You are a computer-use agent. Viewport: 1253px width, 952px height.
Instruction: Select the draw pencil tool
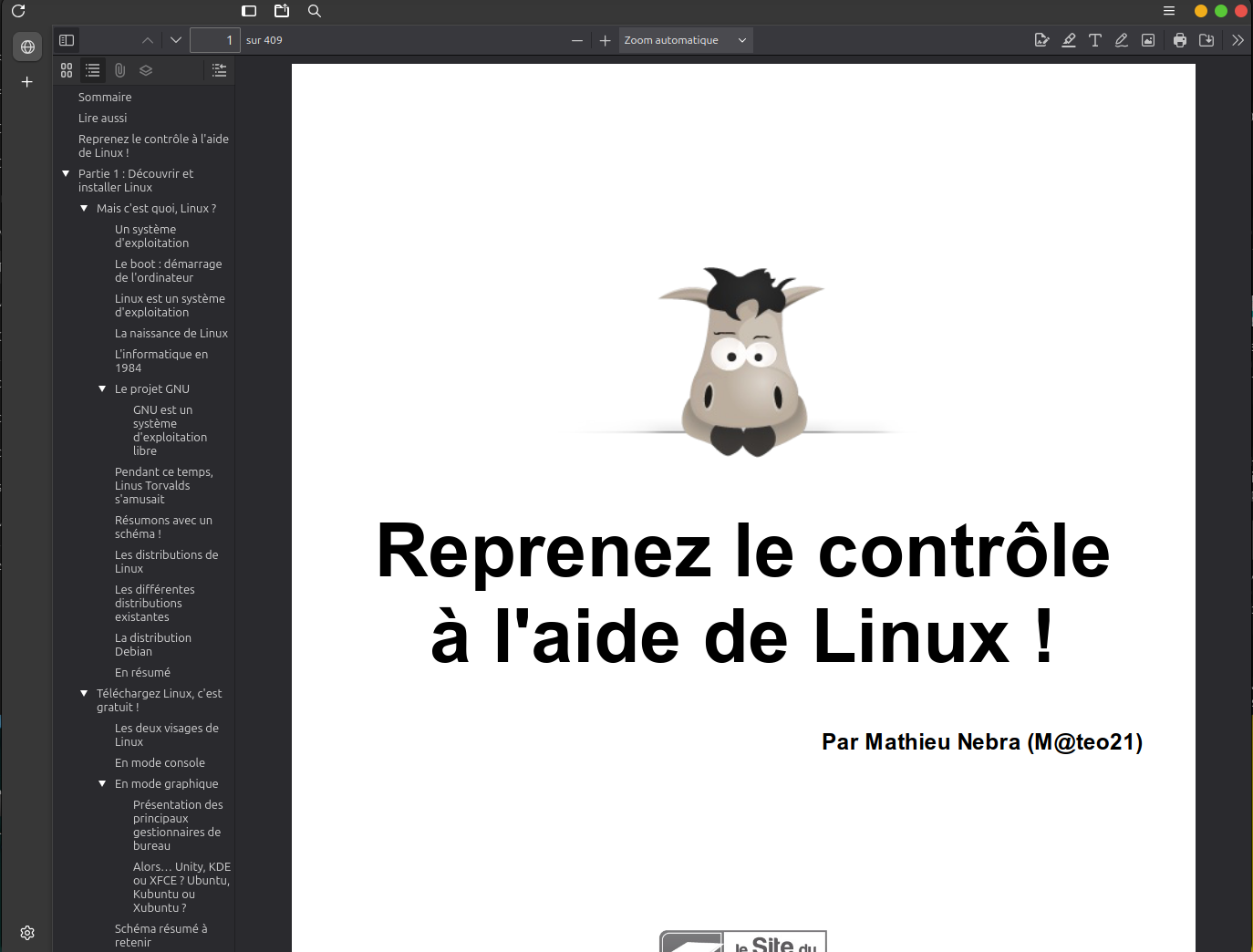point(1122,40)
